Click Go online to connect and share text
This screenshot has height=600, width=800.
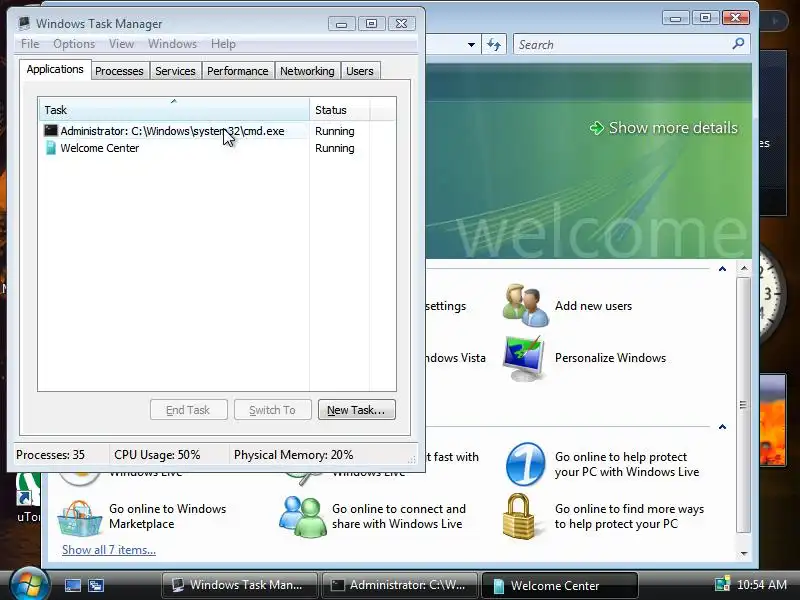click(x=399, y=516)
